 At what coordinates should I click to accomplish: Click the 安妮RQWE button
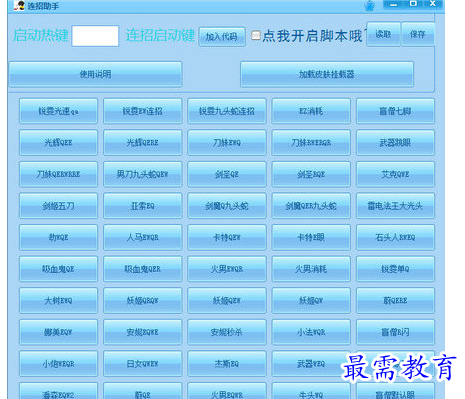tap(143, 332)
